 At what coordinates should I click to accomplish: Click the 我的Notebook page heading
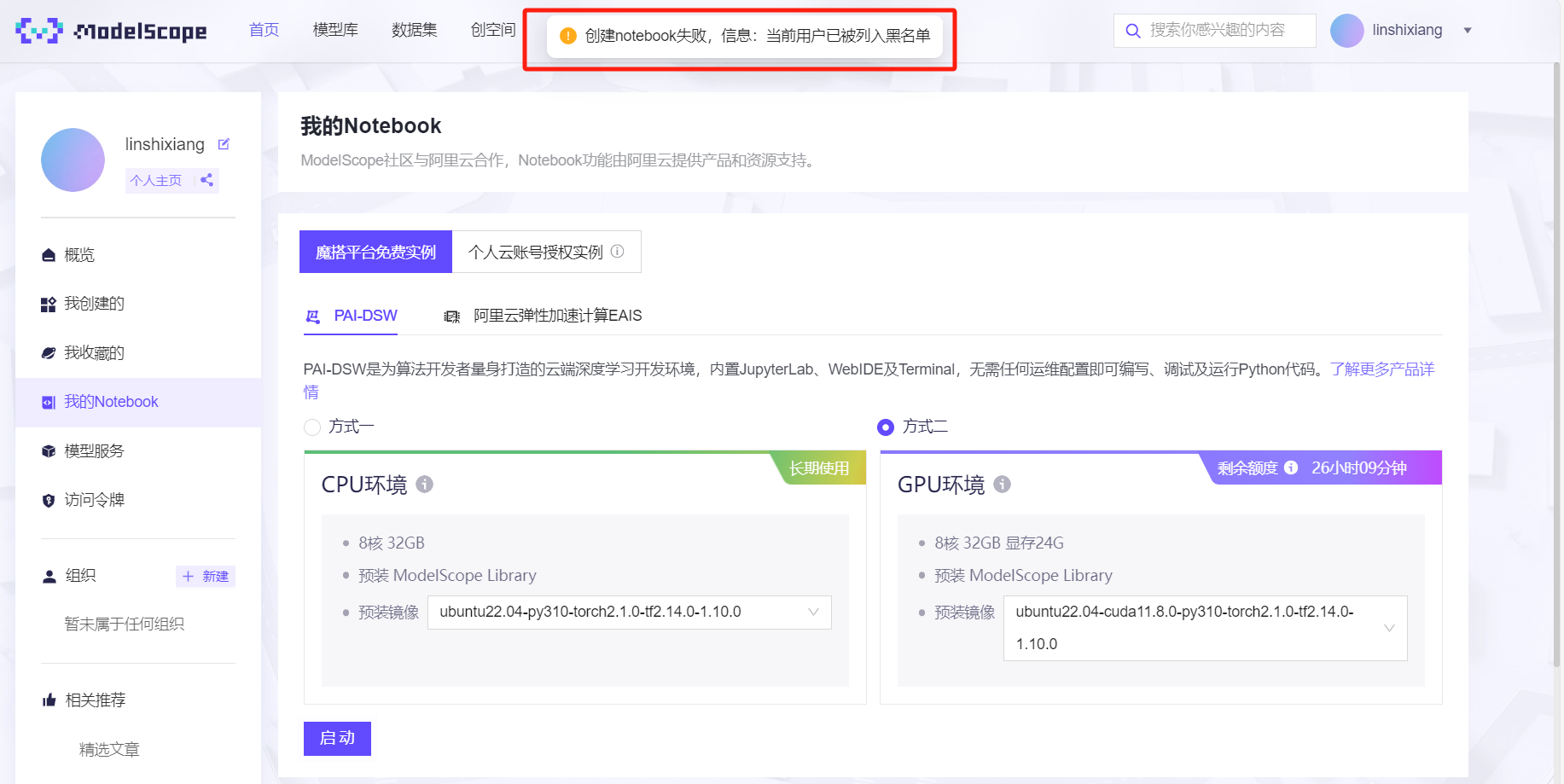point(371,126)
